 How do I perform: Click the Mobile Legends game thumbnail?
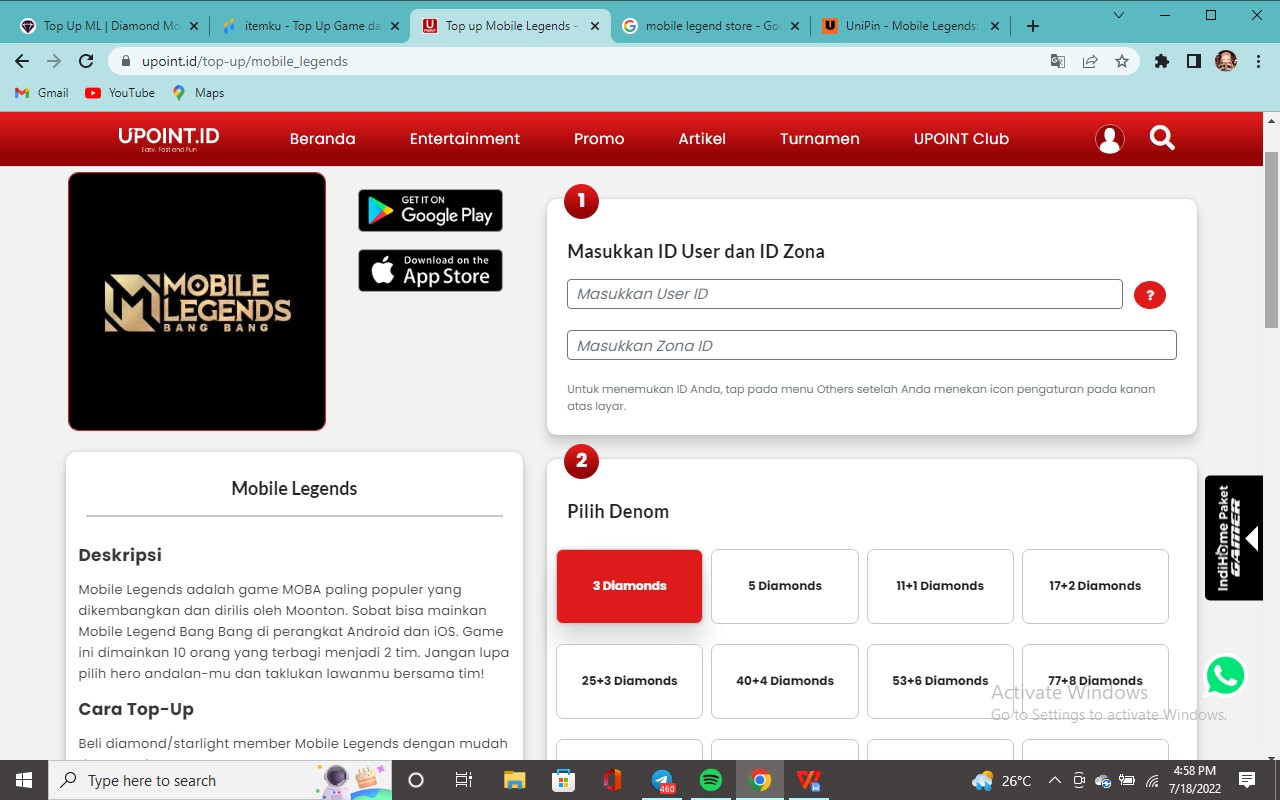coord(197,302)
